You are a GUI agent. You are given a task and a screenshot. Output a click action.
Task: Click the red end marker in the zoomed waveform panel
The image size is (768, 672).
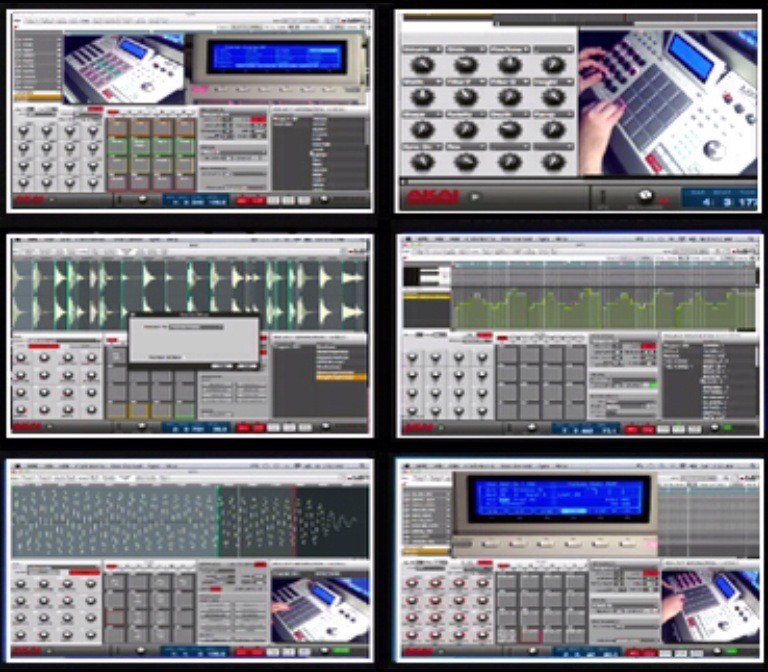(x=294, y=521)
